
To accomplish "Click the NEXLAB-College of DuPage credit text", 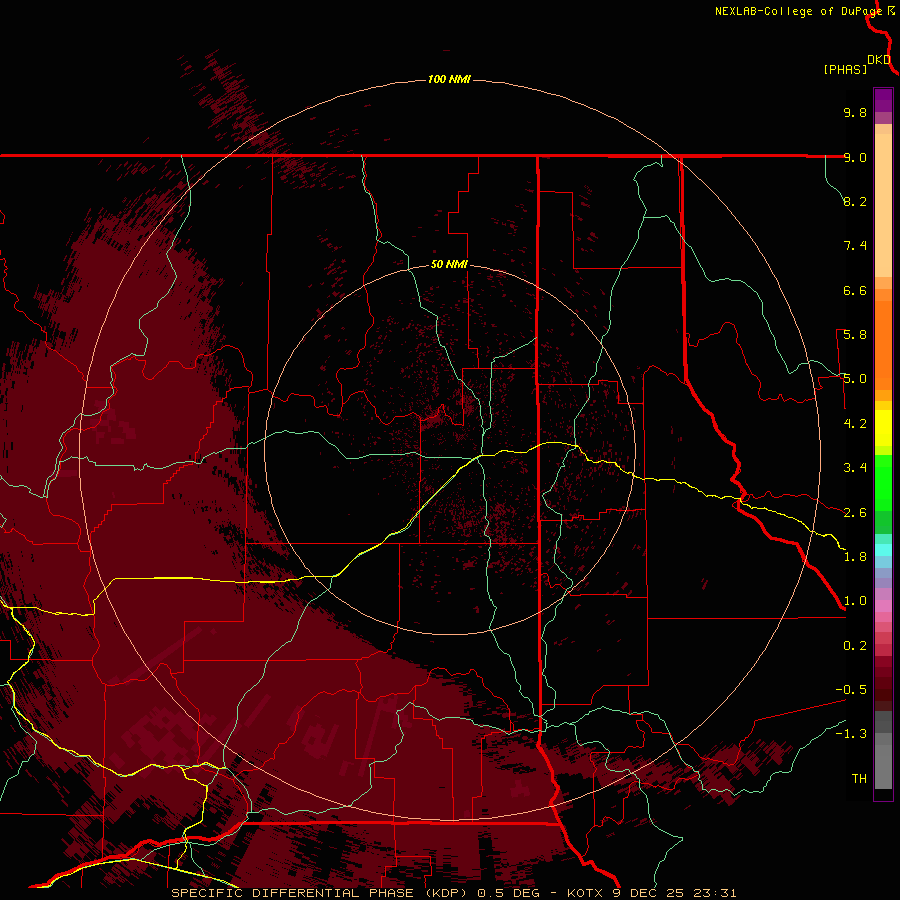I will 800,11.
